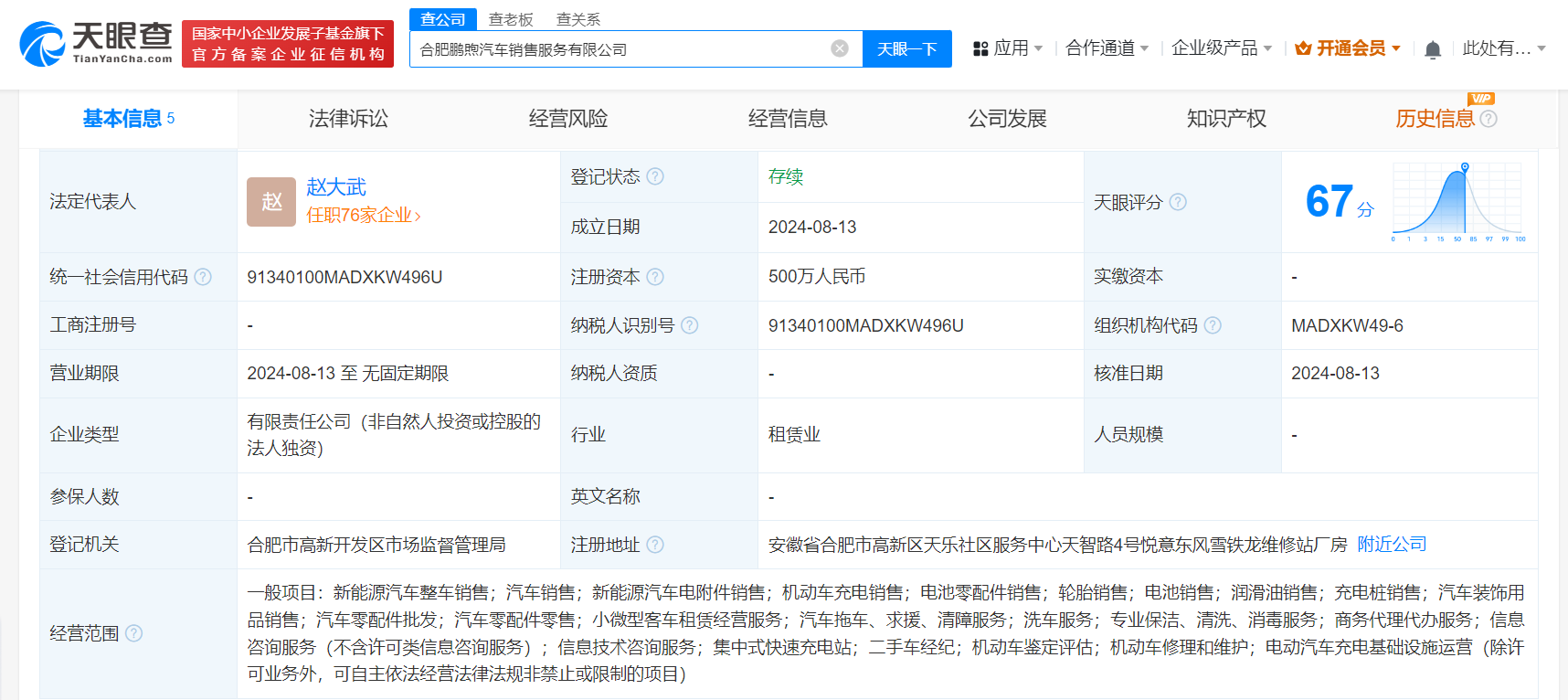Open 赵大武 legal representative link
The height and width of the screenshot is (700, 1568).
pos(336,187)
